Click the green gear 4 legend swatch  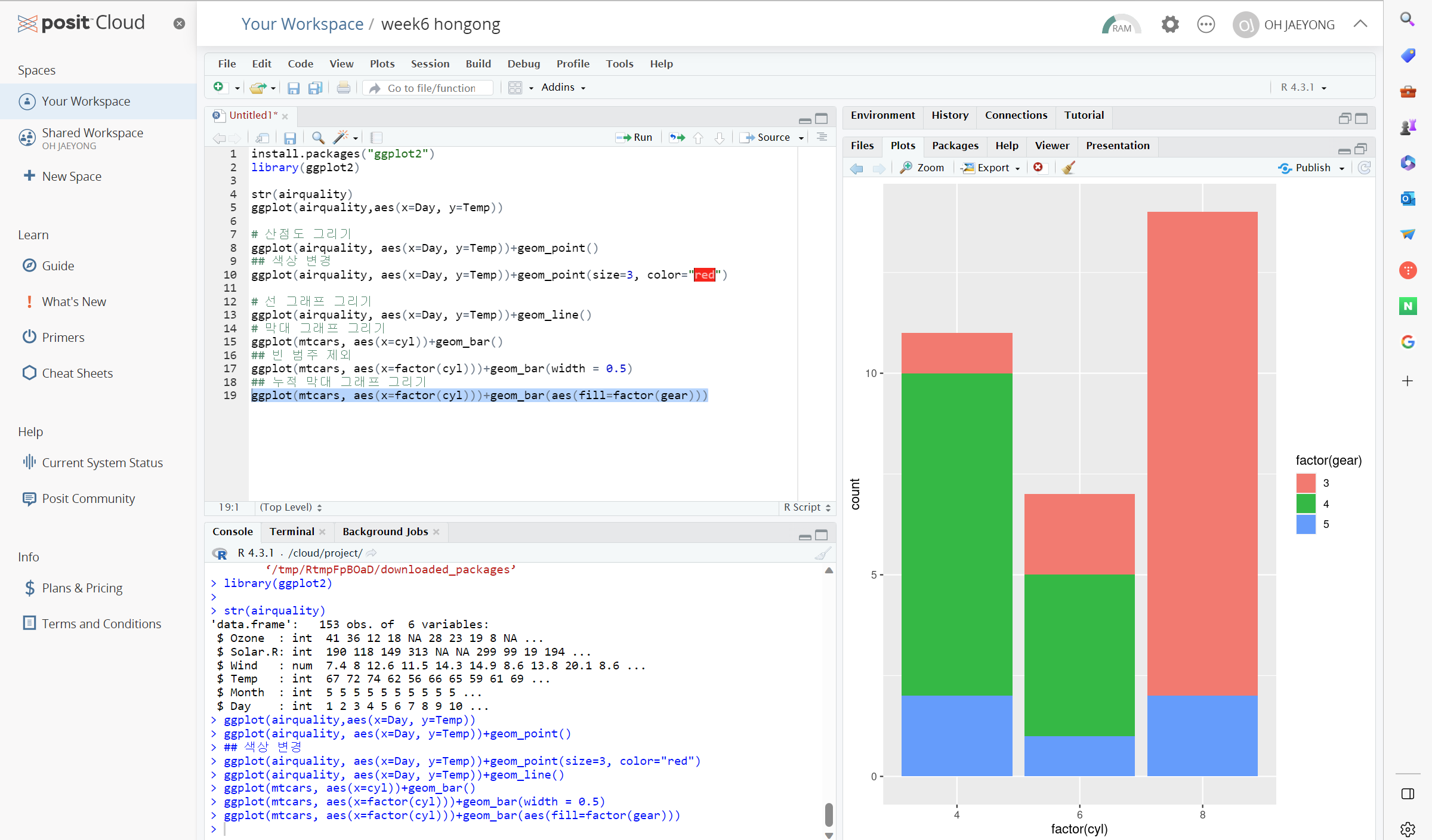tap(1306, 504)
